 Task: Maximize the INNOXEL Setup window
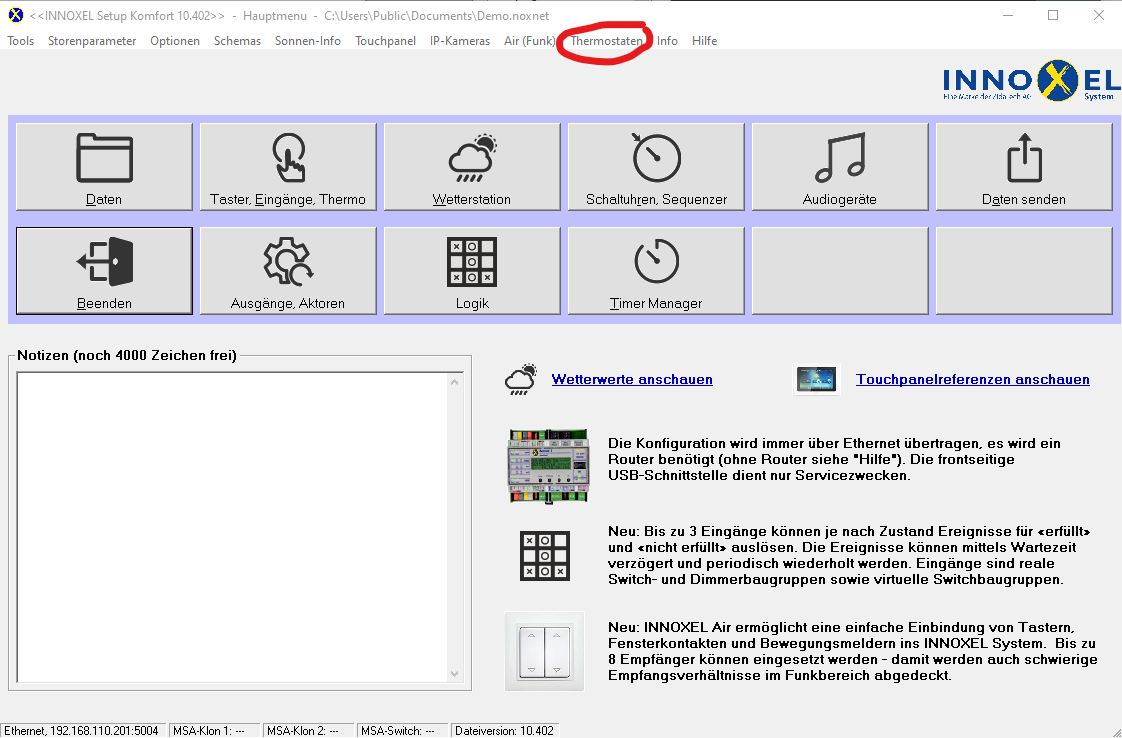click(1053, 15)
